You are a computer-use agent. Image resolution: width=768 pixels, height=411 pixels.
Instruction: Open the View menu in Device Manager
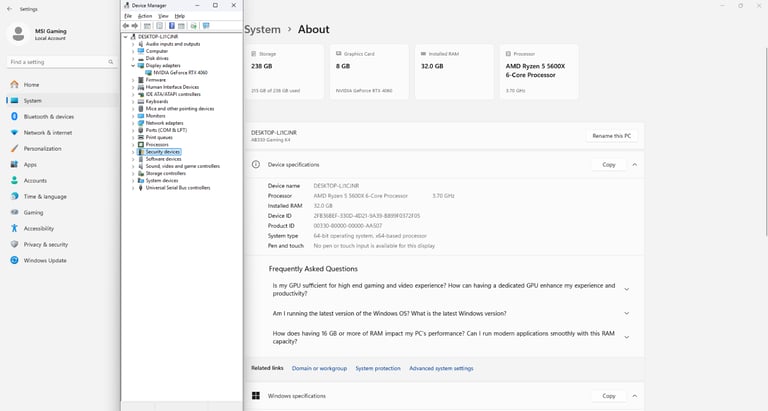pyautogui.click(x=163, y=16)
